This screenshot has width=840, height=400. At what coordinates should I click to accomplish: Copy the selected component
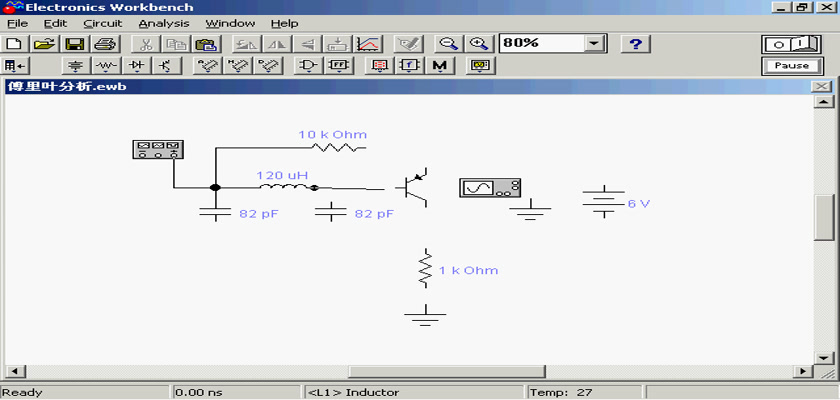175,44
